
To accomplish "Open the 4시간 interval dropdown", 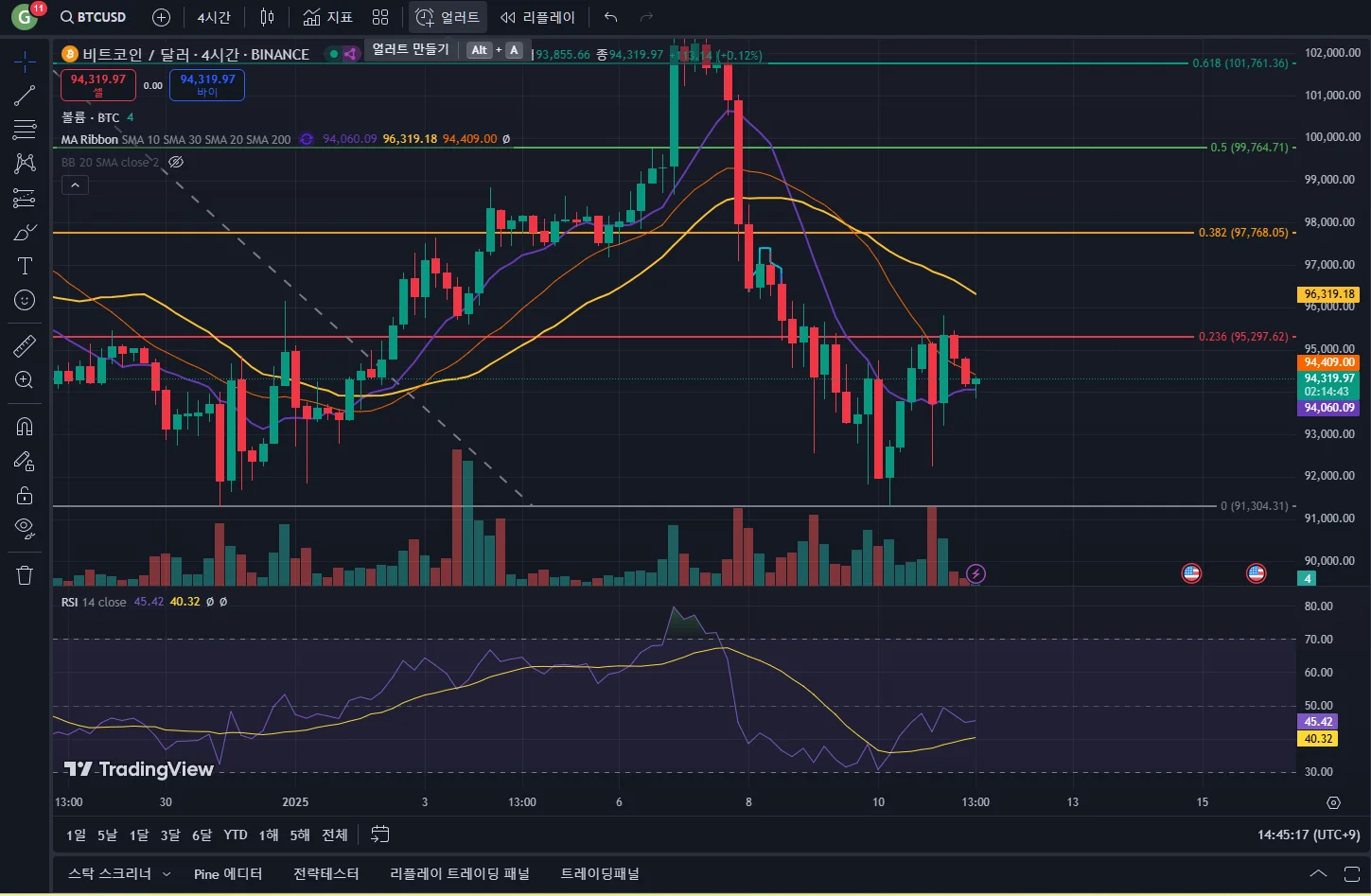I will [x=214, y=17].
